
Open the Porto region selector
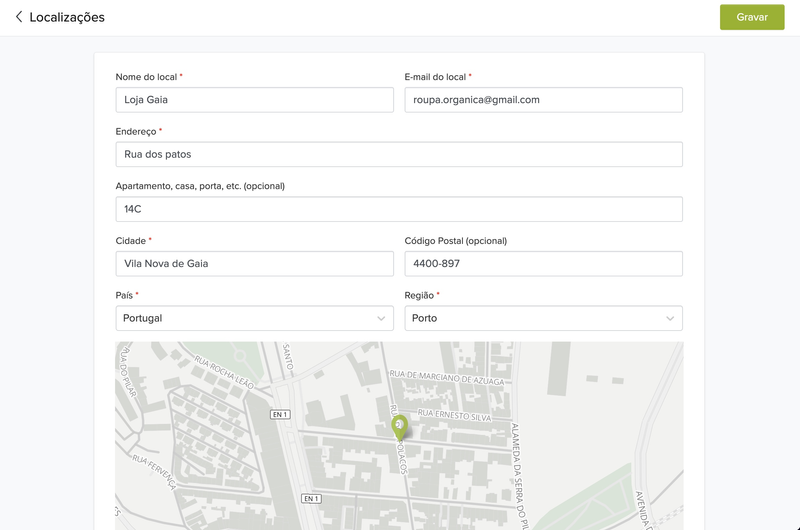[x=543, y=318]
